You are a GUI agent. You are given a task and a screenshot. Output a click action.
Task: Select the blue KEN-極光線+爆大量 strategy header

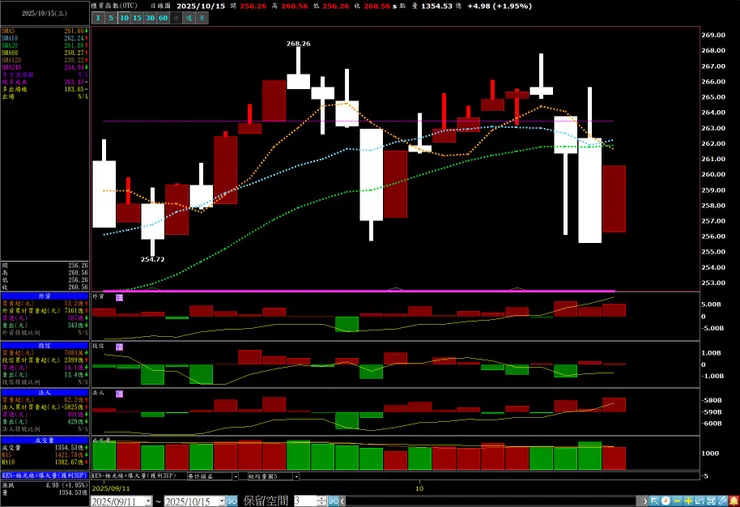tap(45, 475)
